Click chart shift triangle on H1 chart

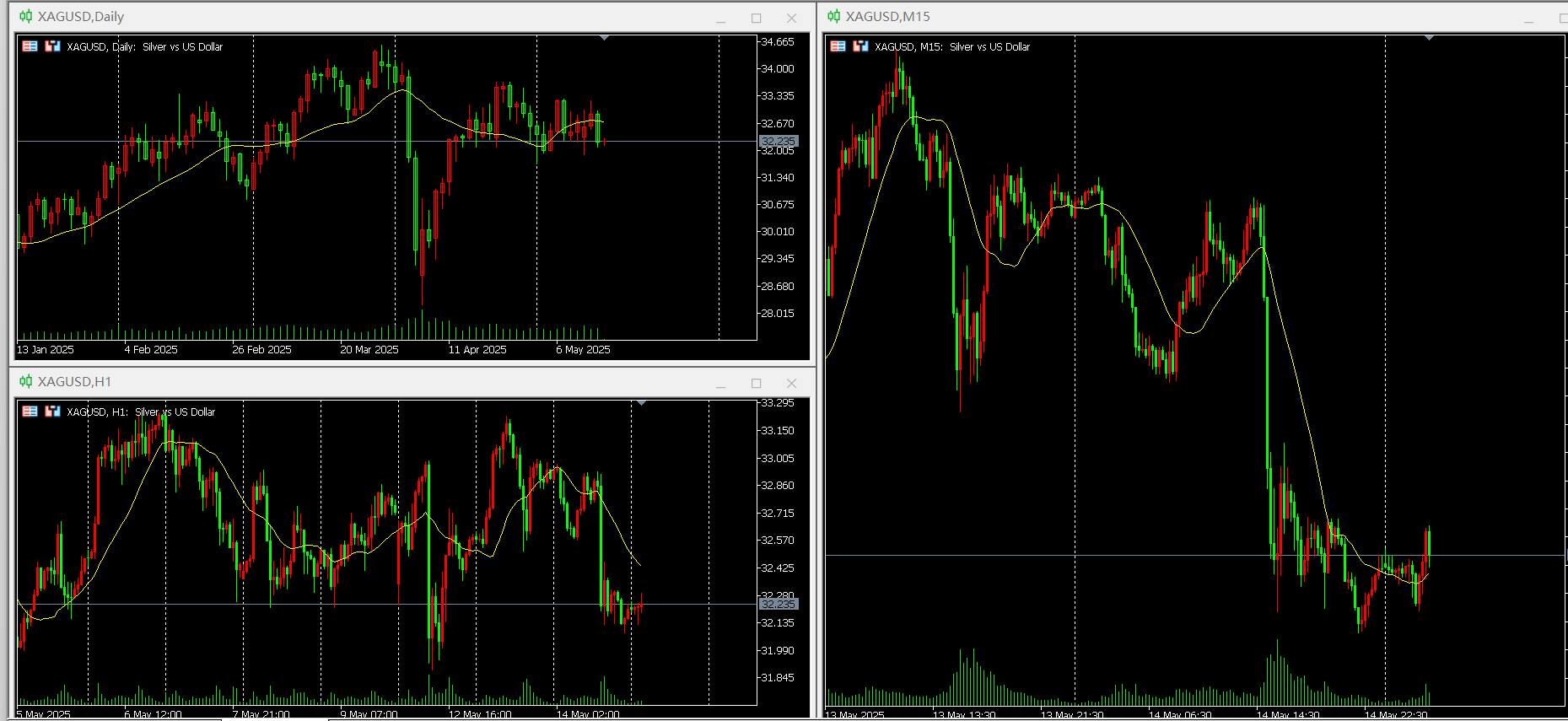pos(641,403)
